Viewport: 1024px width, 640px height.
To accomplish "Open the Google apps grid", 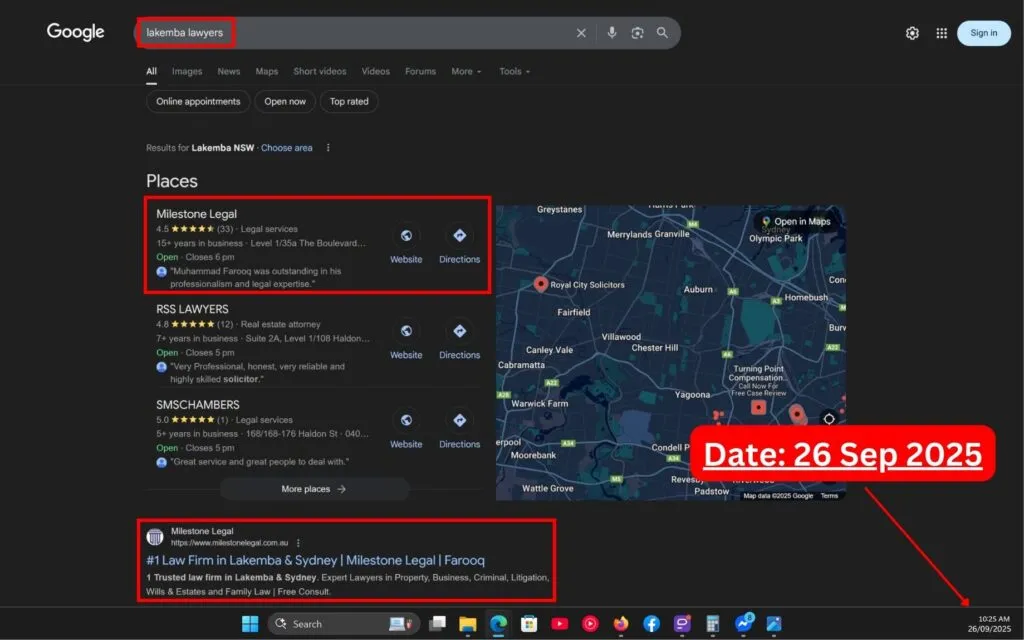I will [x=941, y=33].
